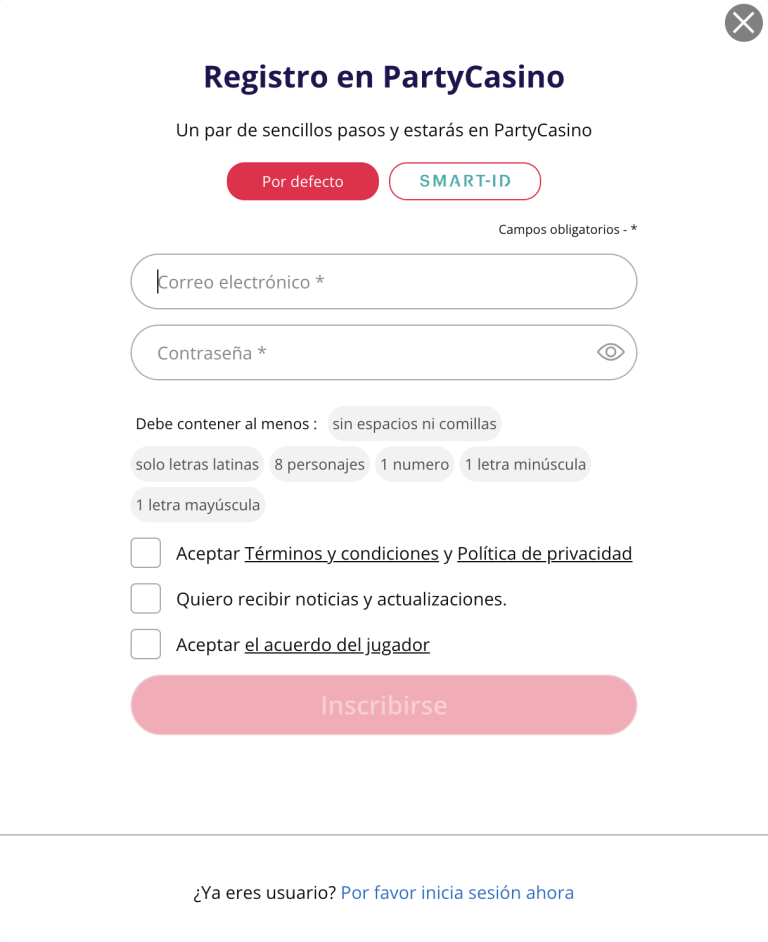Screen dimensions: 768x942
Task: Show the password with the eye icon
Action: point(610,352)
